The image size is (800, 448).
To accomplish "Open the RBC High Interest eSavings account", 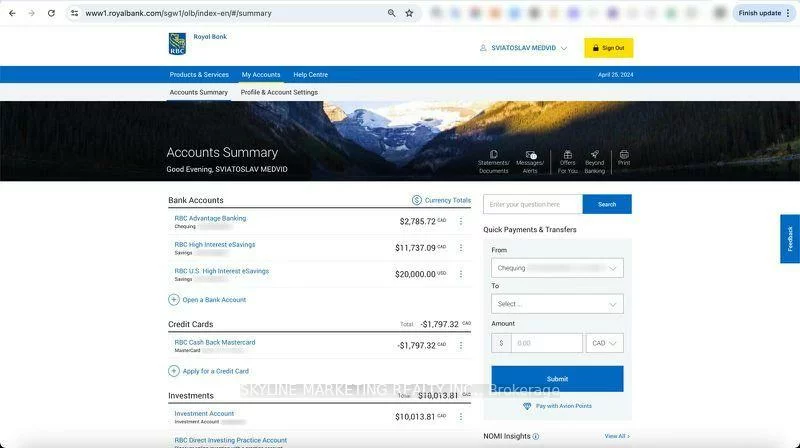I will point(215,244).
